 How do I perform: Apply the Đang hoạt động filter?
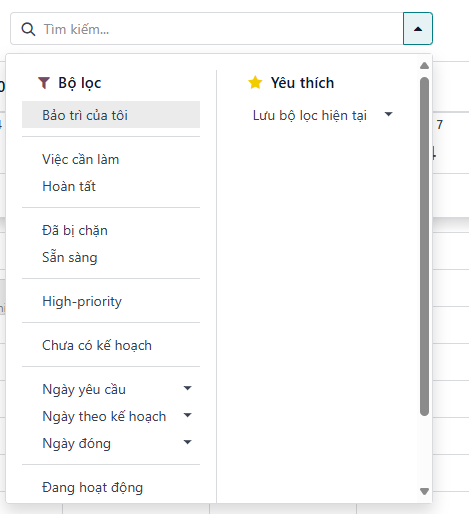click(x=111, y=487)
